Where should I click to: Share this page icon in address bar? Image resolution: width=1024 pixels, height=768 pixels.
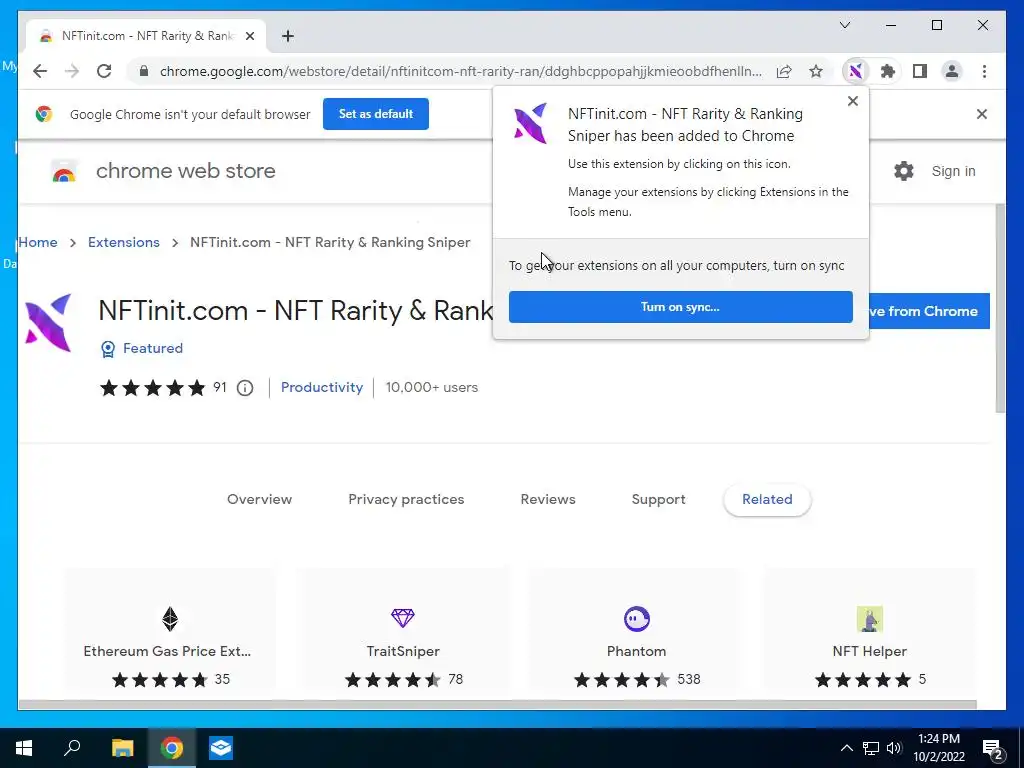tap(784, 71)
